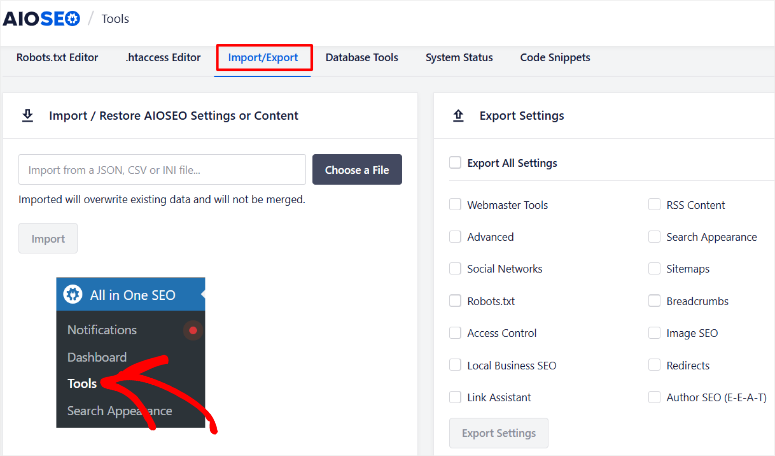
Task: Open the Robots.txt Editor tab
Action: pyautogui.click(x=57, y=57)
